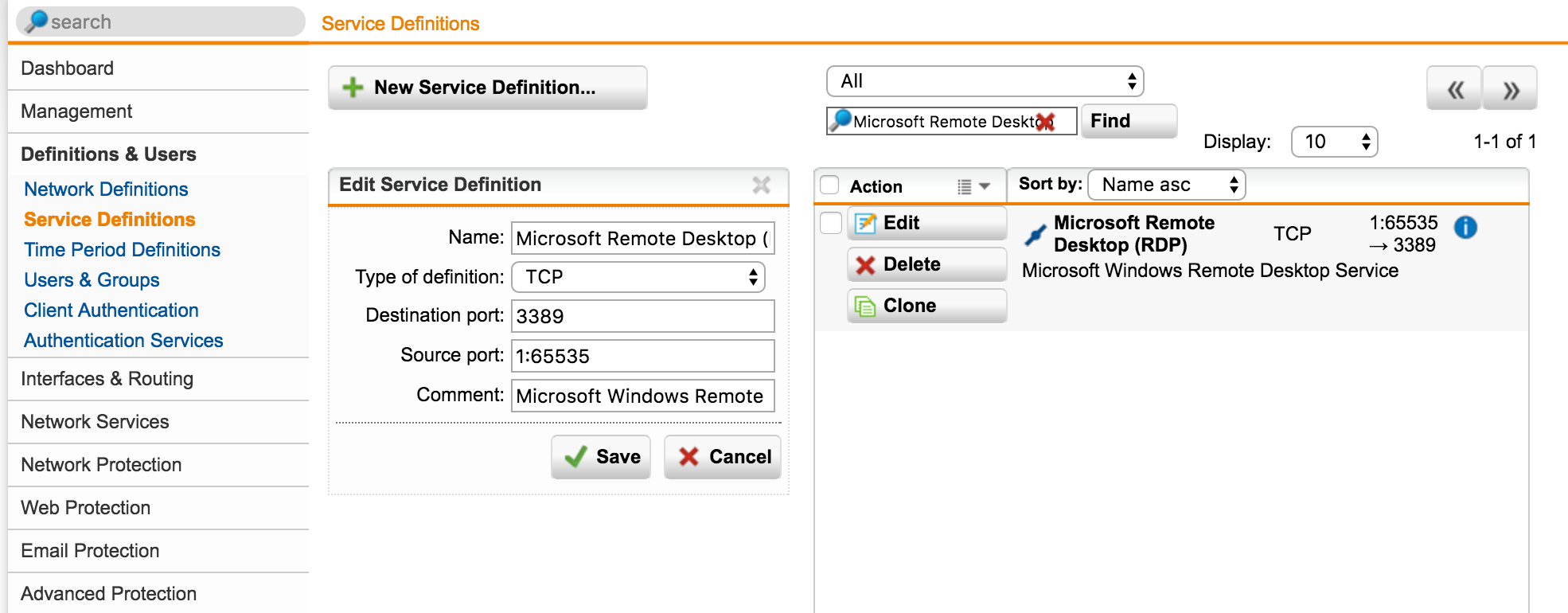Delete the Microsoft Remote Desktop service
Viewport: 1568px width, 613px height.
pos(927,264)
